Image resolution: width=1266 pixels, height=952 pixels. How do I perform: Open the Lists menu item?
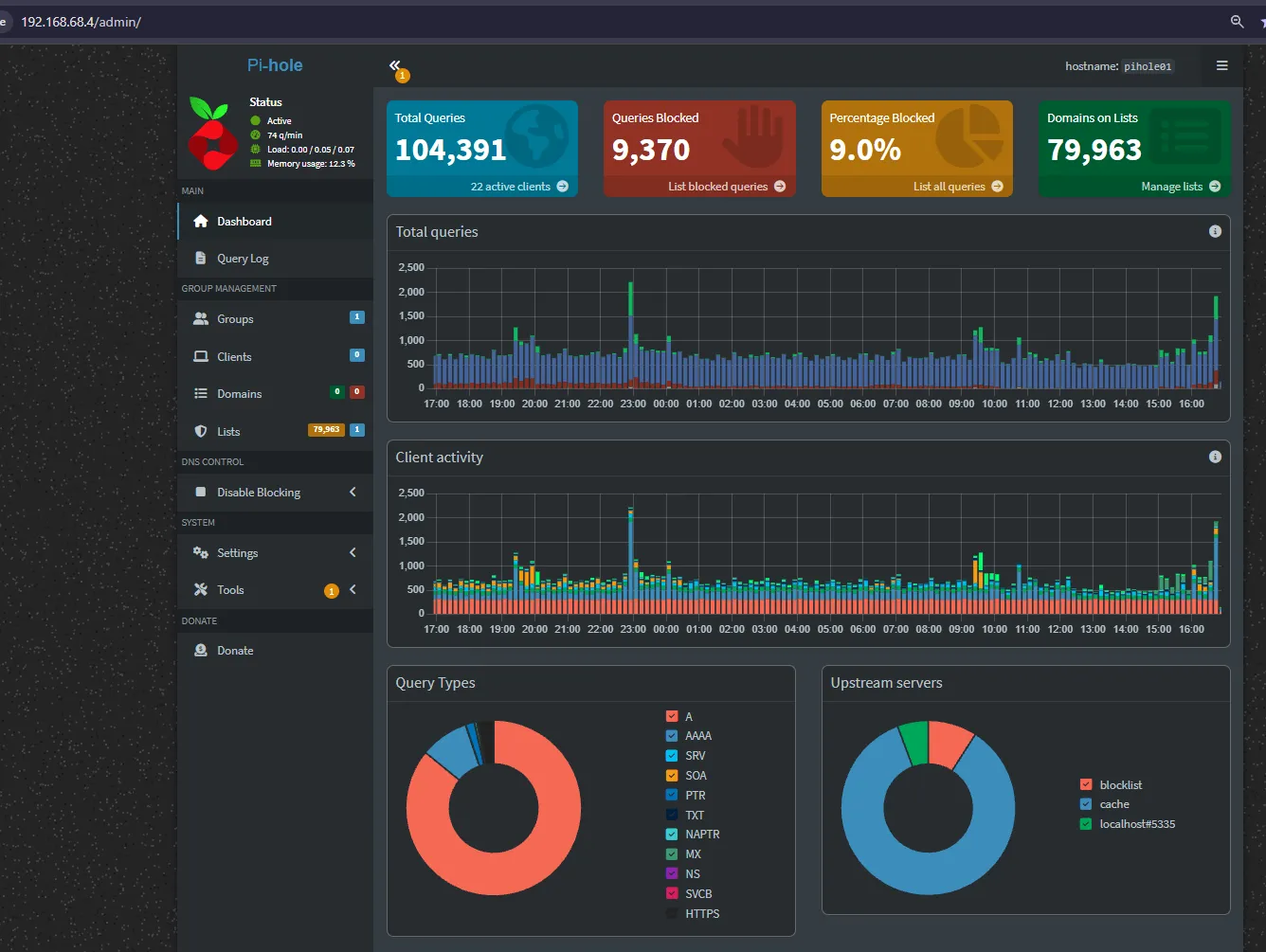pos(275,431)
